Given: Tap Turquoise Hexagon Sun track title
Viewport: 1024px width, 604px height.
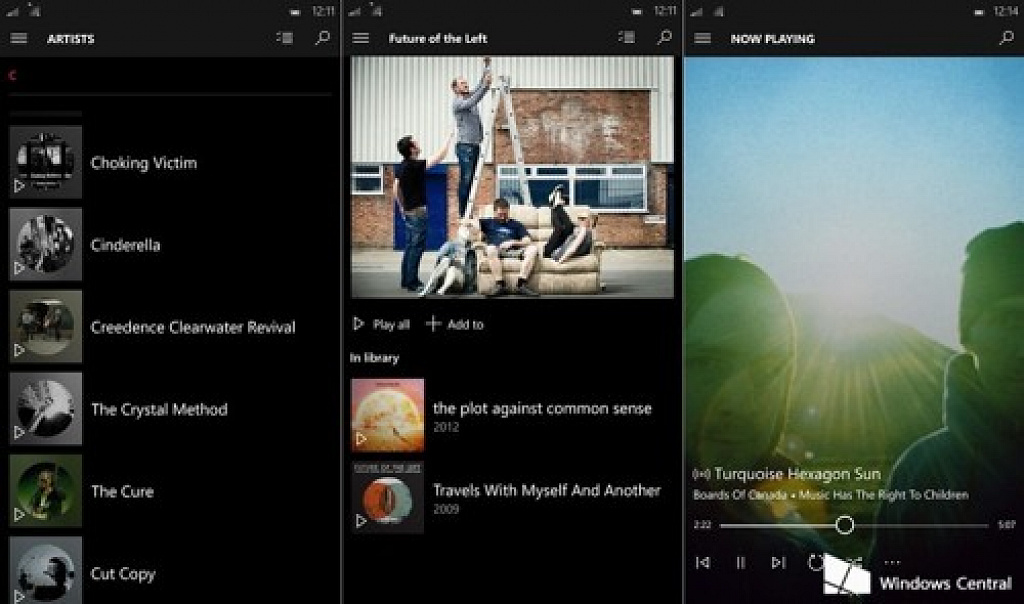Looking at the screenshot, I should (797, 473).
